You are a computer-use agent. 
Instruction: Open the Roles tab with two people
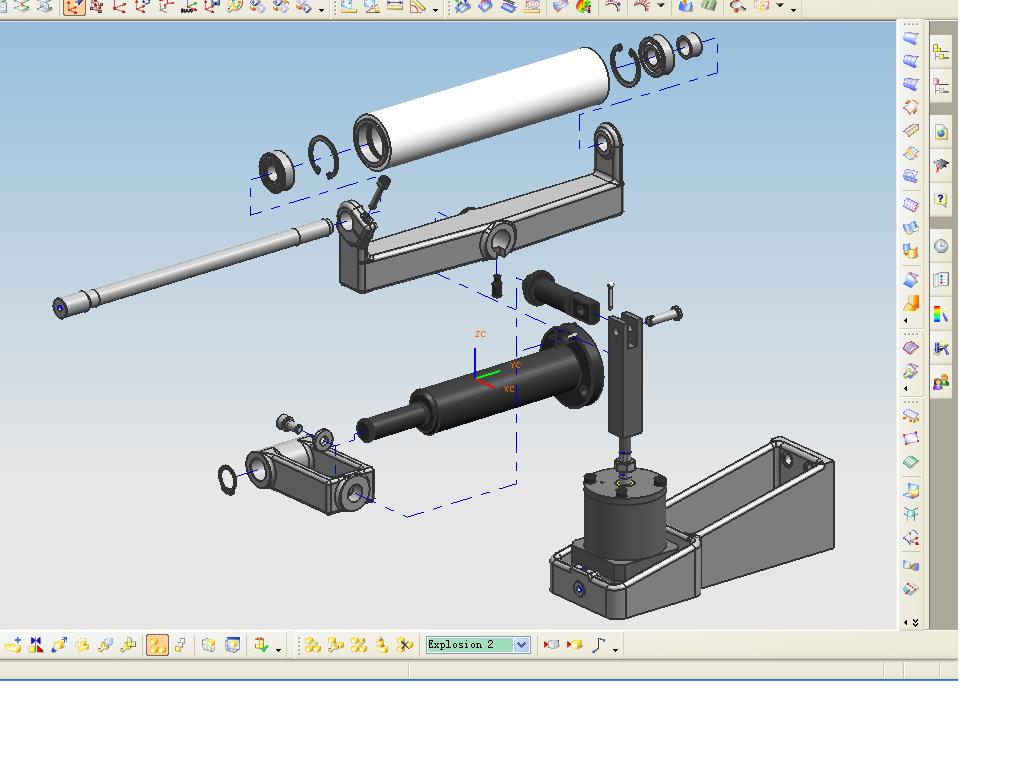point(940,382)
